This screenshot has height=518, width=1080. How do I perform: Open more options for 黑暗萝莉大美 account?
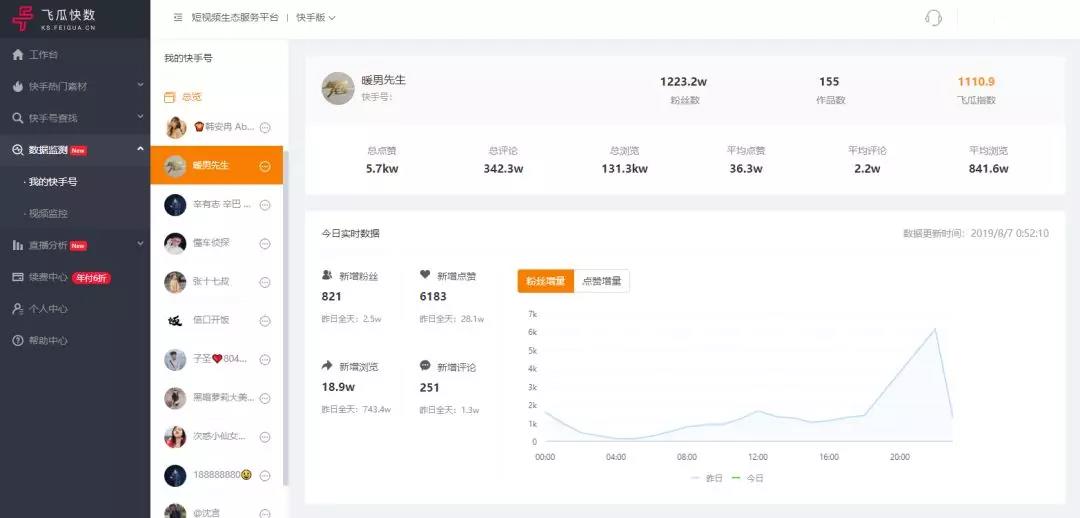(x=265, y=398)
